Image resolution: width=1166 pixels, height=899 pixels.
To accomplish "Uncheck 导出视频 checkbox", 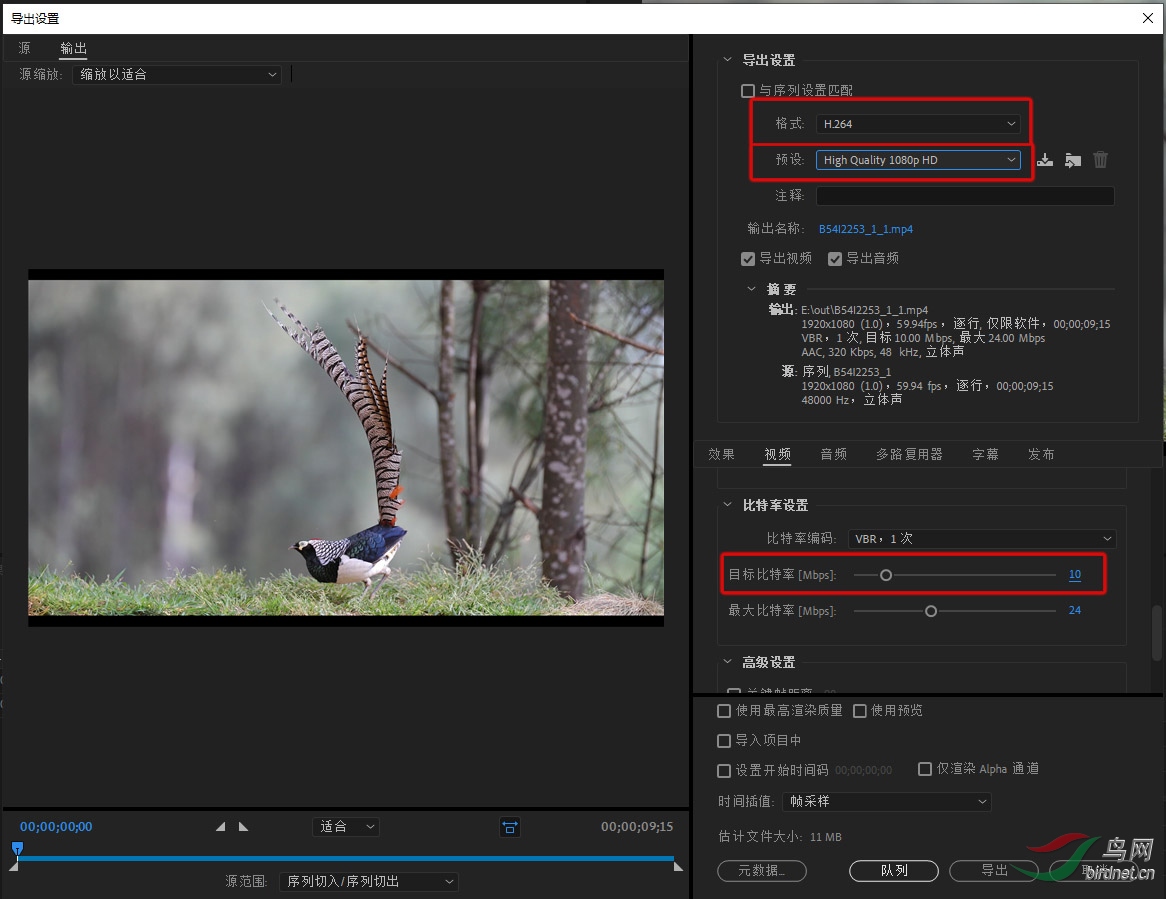I will (x=748, y=259).
